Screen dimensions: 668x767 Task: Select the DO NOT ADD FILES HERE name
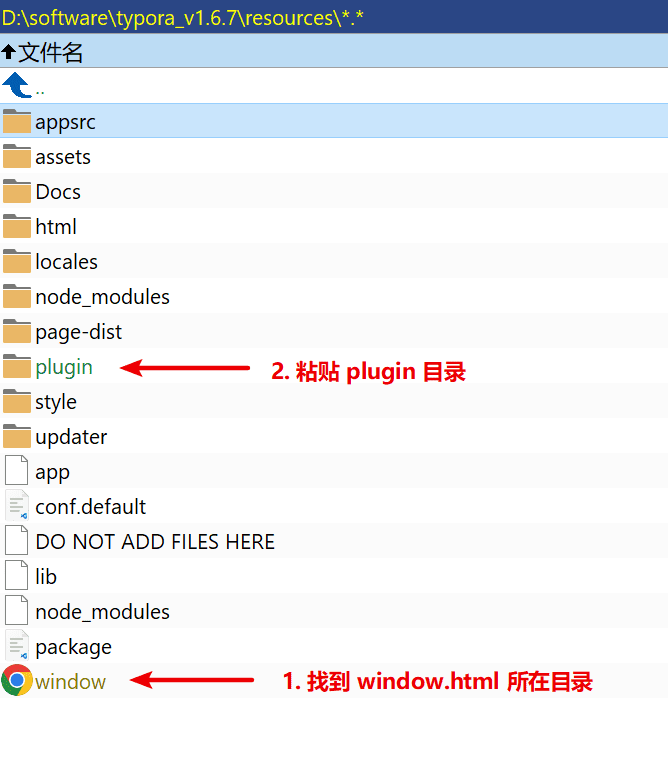(x=155, y=542)
